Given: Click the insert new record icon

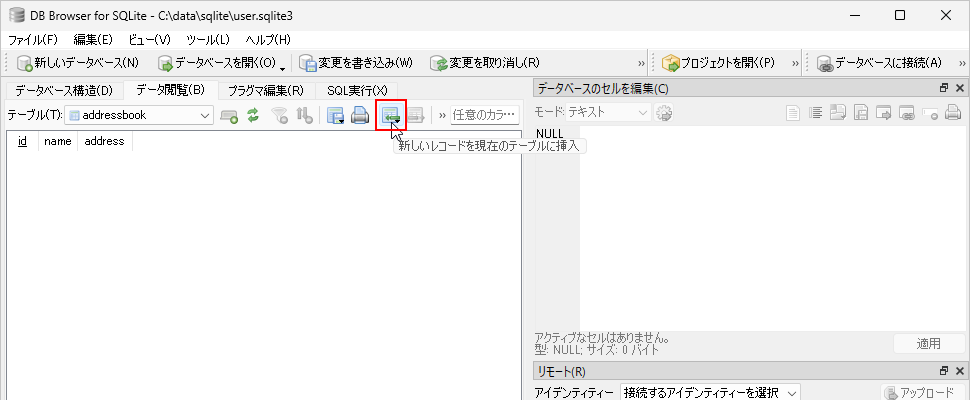Looking at the screenshot, I should coord(391,115).
